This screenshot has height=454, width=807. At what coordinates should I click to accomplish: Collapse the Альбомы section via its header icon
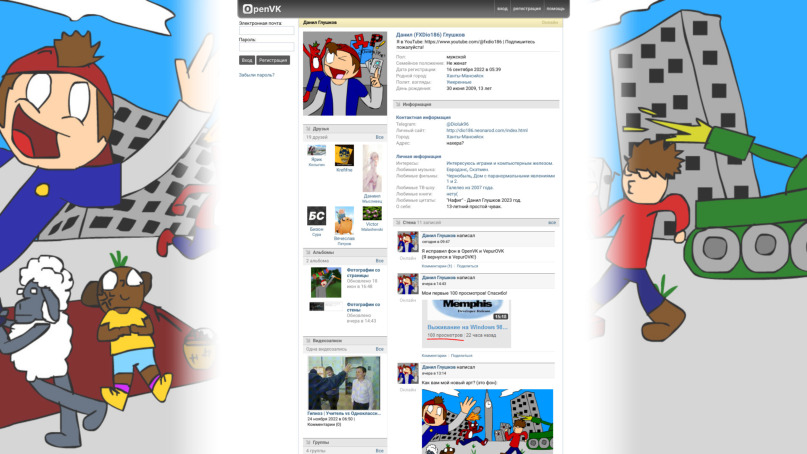click(308, 253)
